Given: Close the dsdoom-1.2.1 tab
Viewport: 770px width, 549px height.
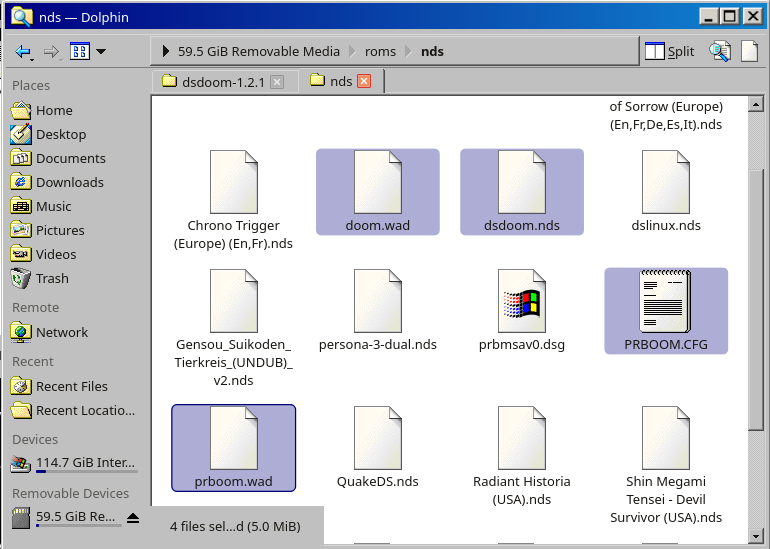Looking at the screenshot, I should coord(277,82).
